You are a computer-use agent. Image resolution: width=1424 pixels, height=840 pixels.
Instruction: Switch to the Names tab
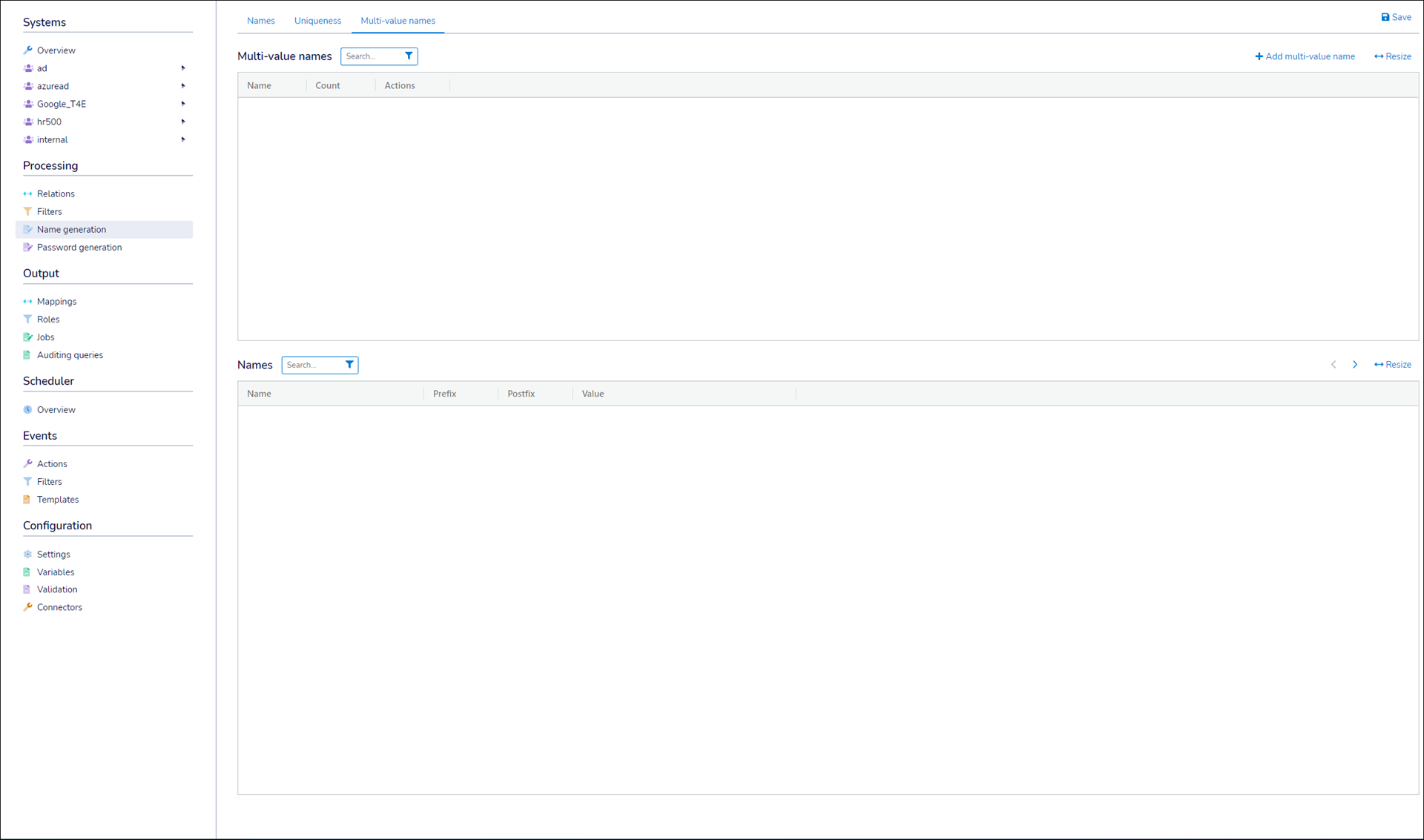(x=260, y=21)
